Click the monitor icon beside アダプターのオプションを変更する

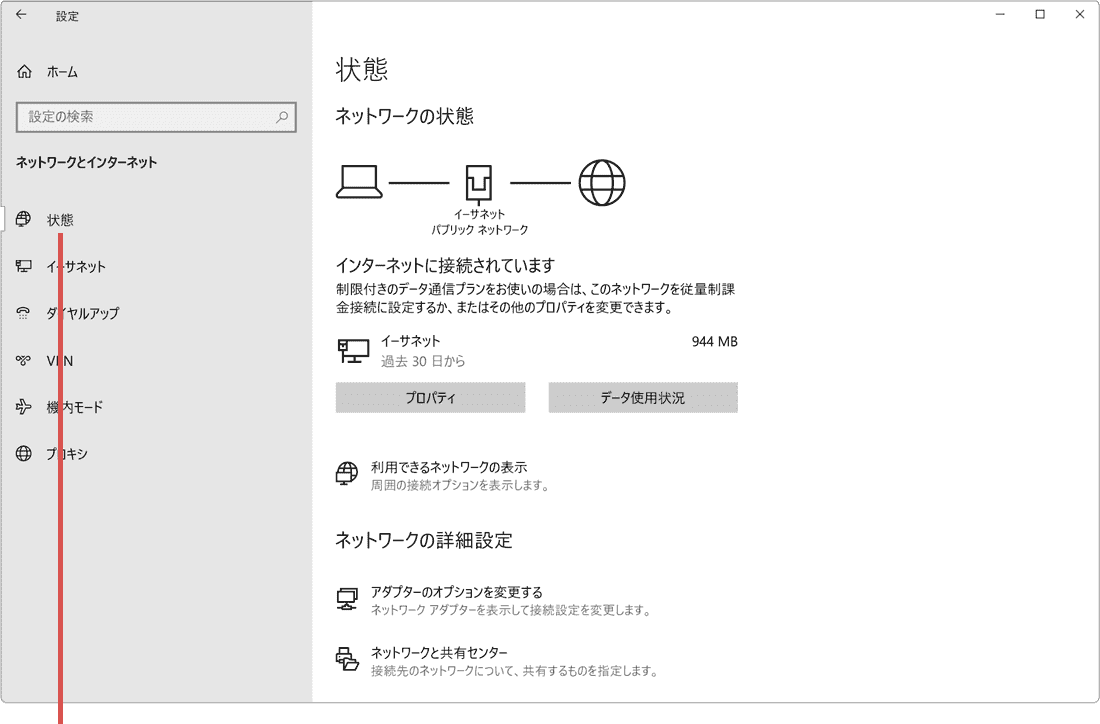(x=347, y=597)
